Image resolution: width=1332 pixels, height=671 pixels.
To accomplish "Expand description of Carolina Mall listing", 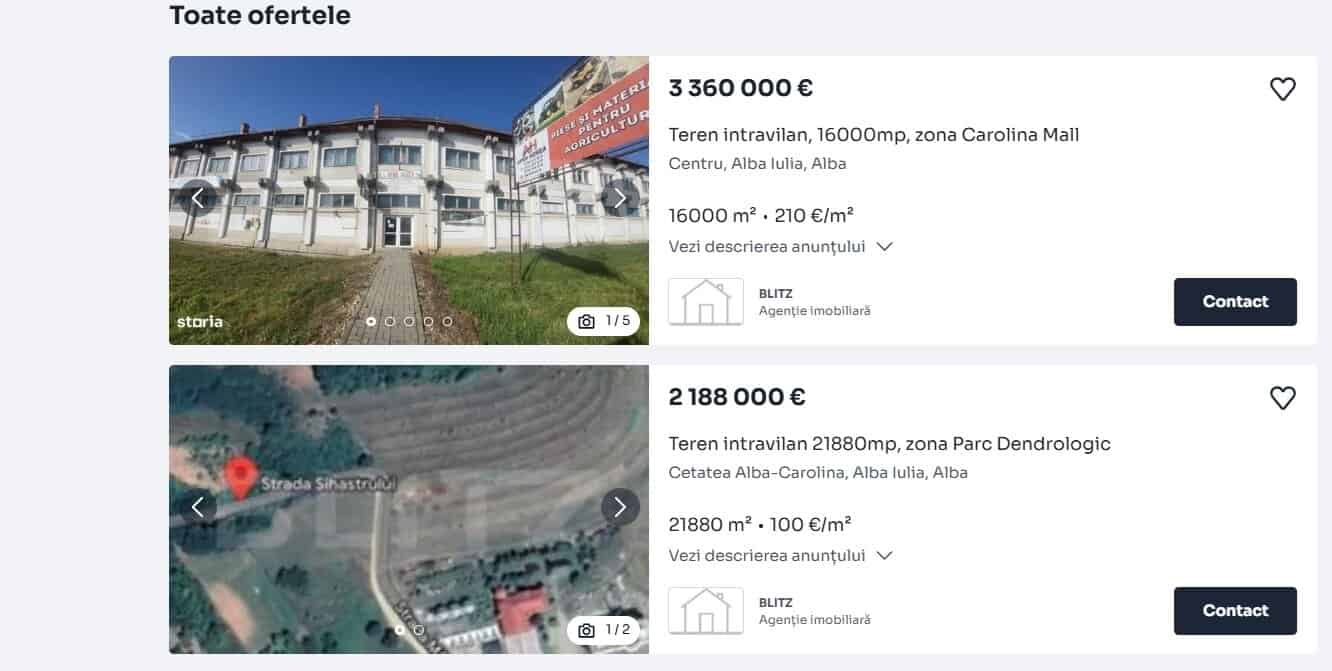I will [x=780, y=246].
